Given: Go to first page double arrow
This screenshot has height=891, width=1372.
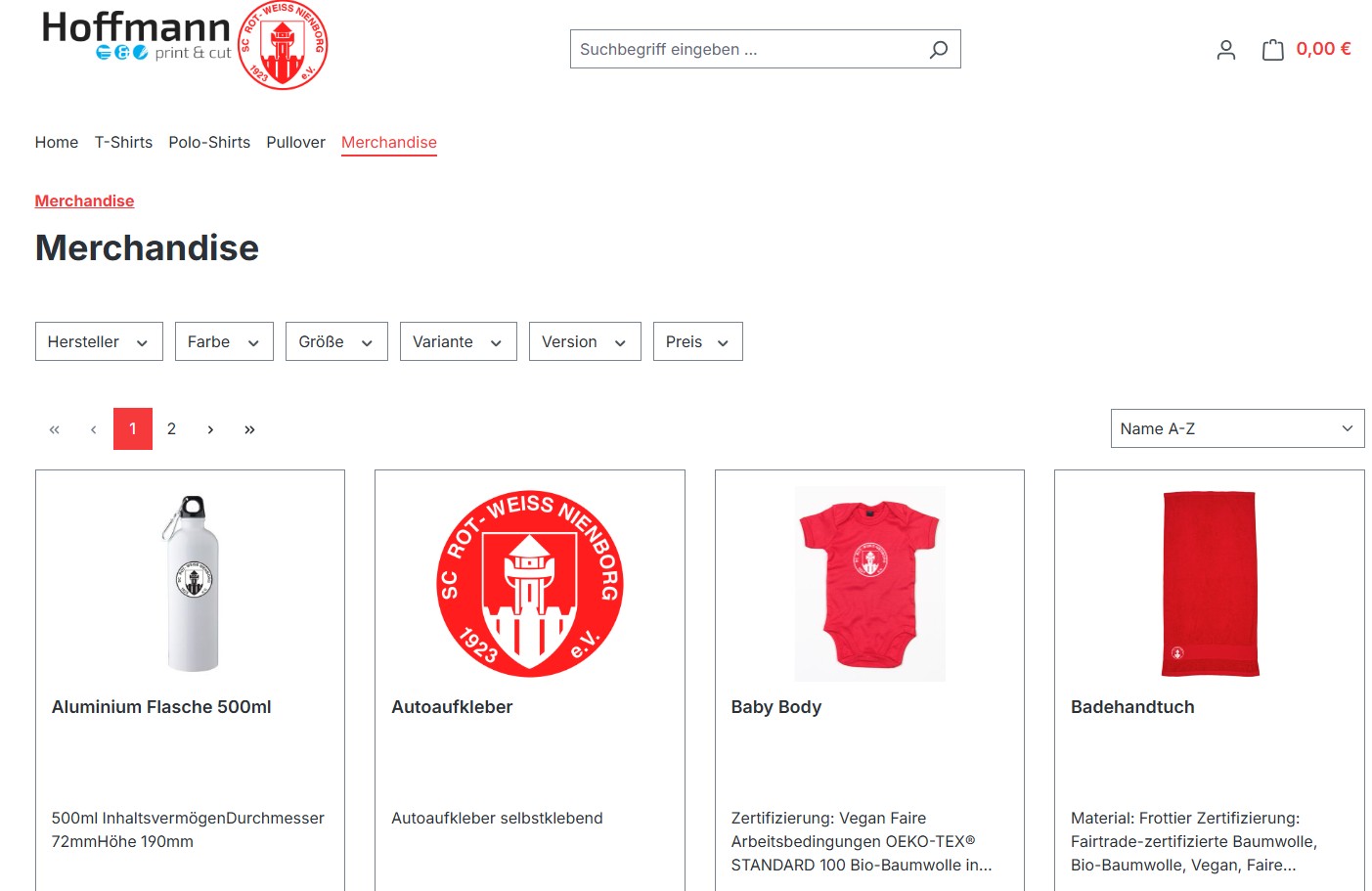Looking at the screenshot, I should (x=55, y=429).
